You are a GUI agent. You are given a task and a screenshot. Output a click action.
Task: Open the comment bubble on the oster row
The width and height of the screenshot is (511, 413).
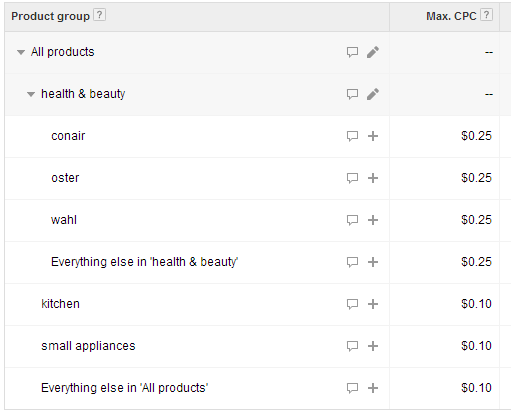[352, 178]
